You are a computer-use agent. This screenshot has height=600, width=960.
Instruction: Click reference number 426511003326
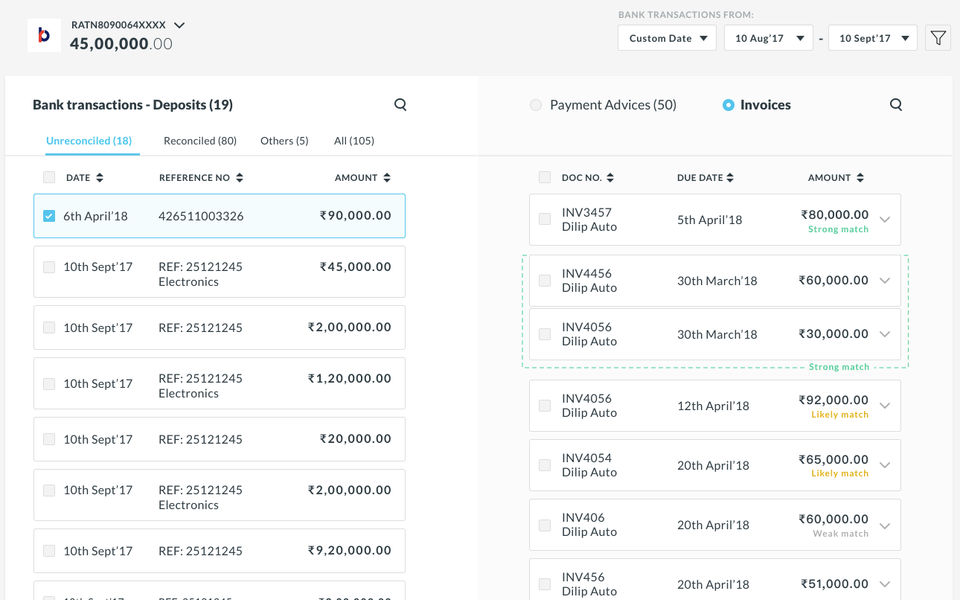[x=201, y=216]
